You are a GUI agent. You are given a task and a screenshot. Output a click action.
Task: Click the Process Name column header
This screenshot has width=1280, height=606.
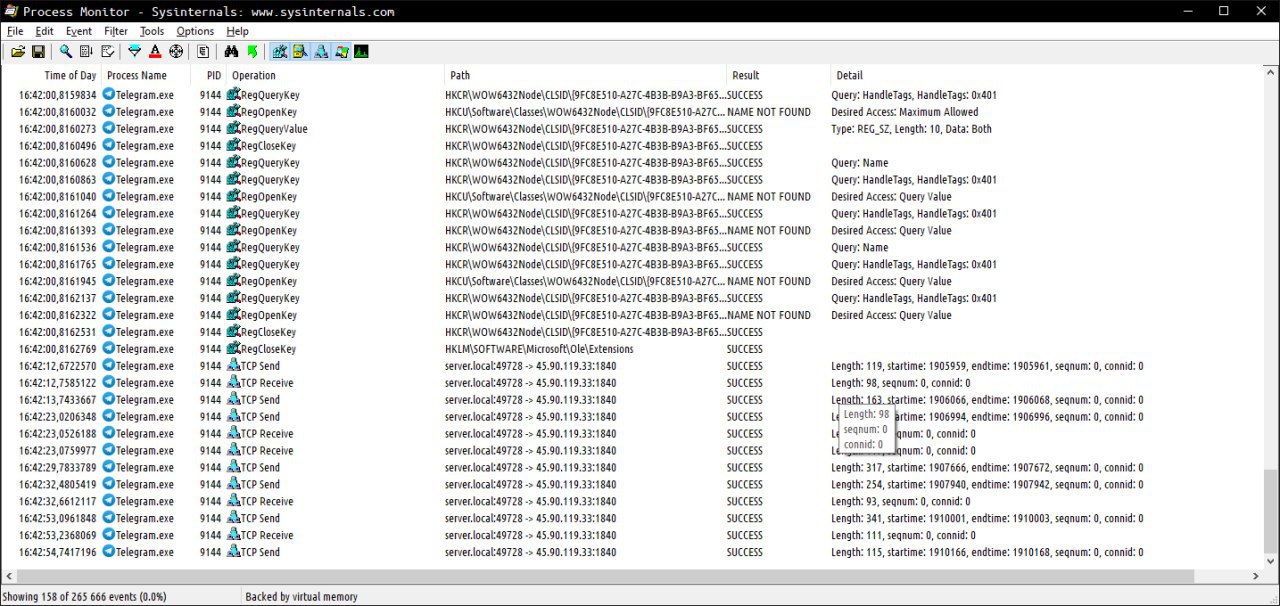tap(137, 75)
